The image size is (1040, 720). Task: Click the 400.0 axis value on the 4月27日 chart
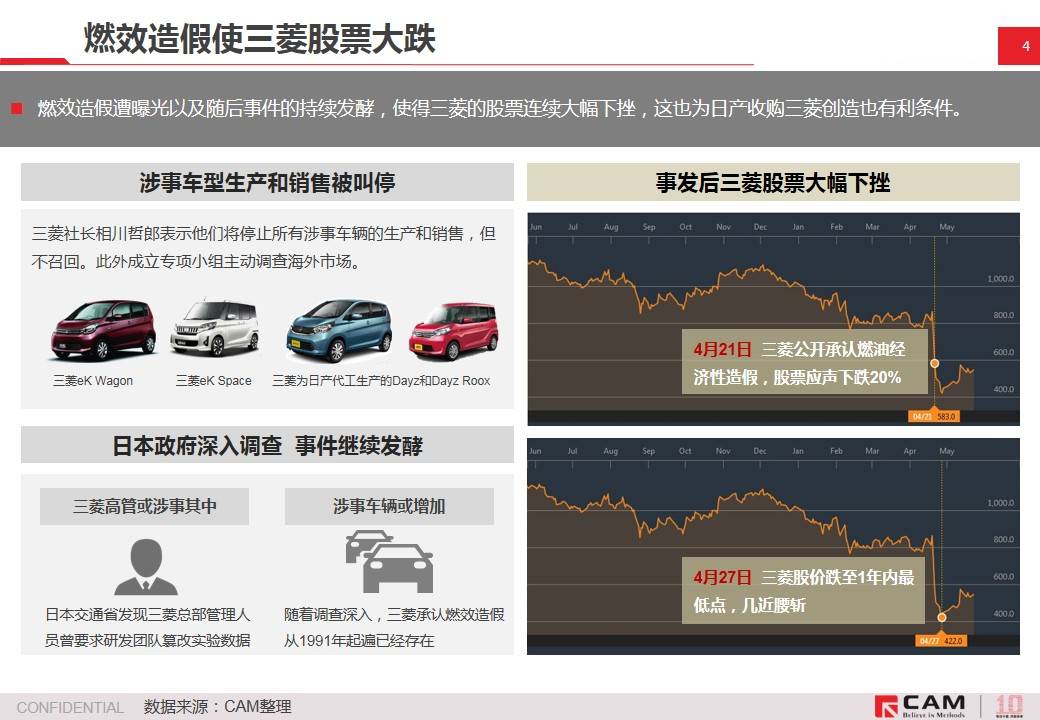point(1004,614)
